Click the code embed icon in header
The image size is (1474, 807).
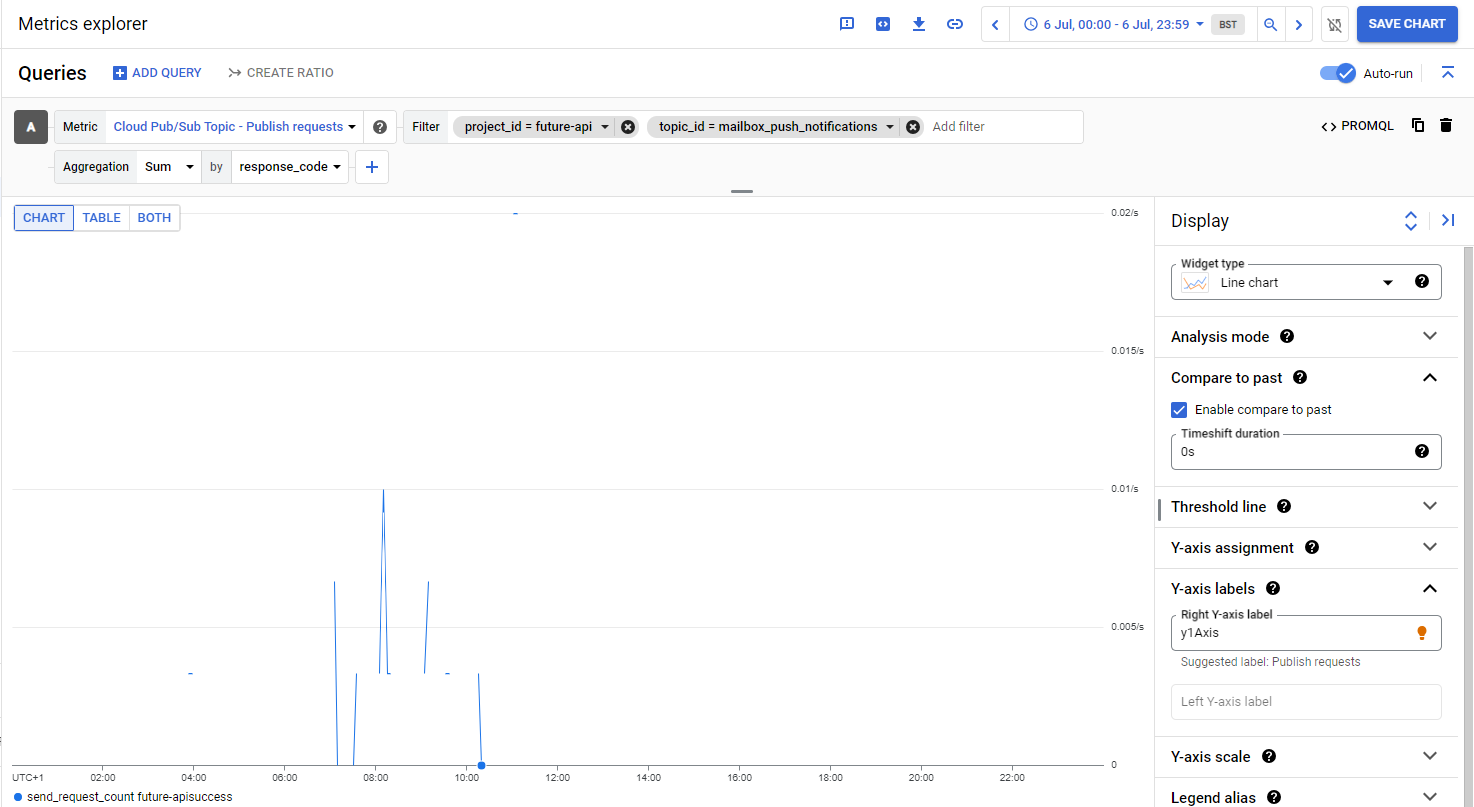tap(883, 24)
